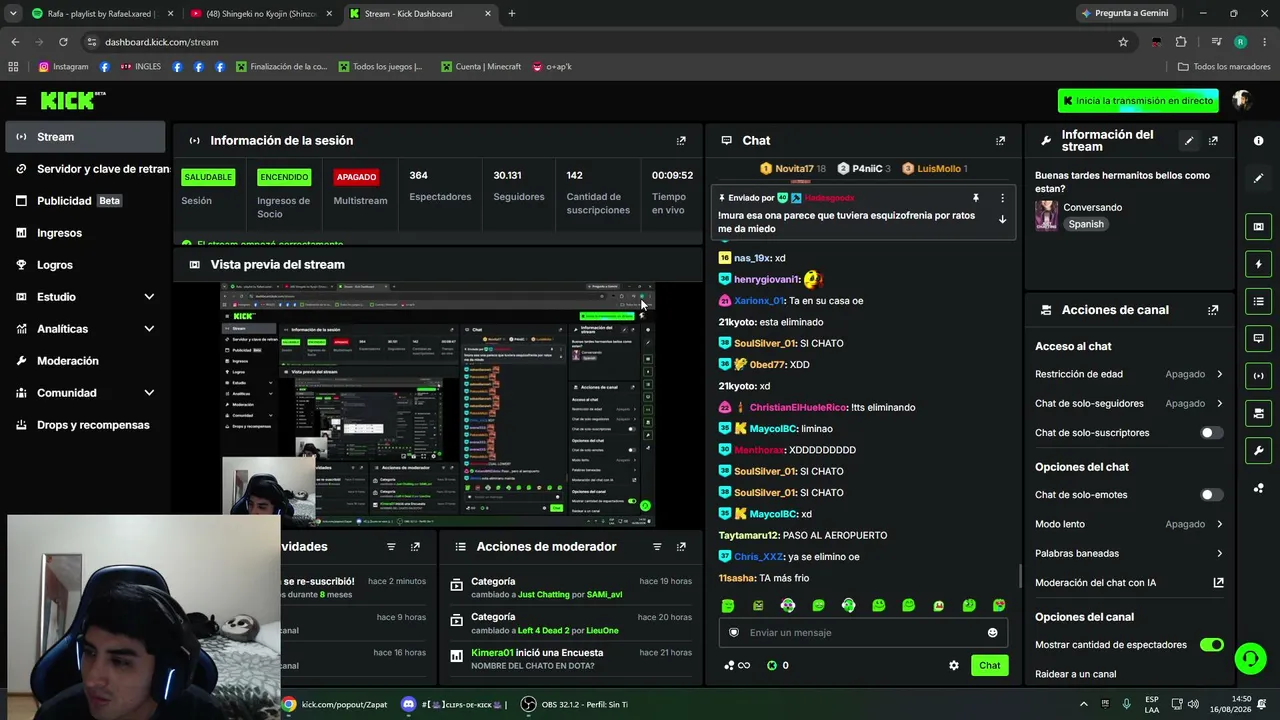Open OBS 32.1.2 in the taskbar
This screenshot has width=1280, height=720.
(575, 705)
